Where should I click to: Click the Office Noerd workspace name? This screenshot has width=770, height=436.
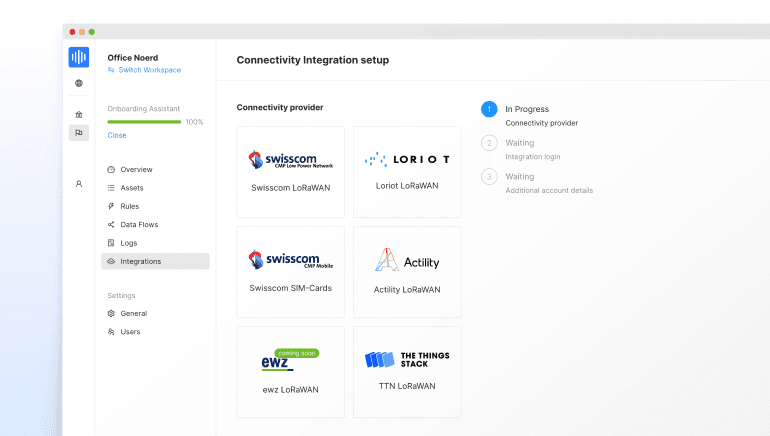pyautogui.click(x=133, y=57)
